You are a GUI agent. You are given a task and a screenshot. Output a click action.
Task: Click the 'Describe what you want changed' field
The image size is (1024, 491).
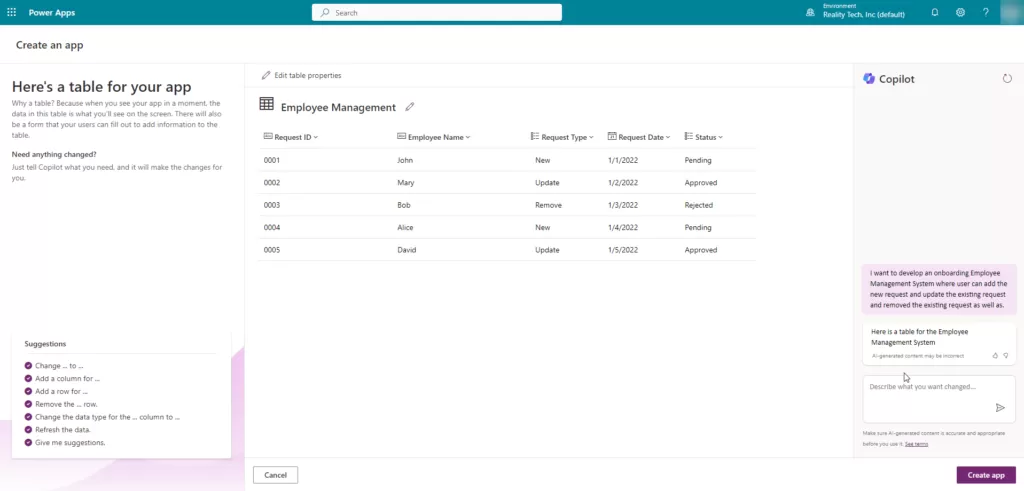coord(922,387)
